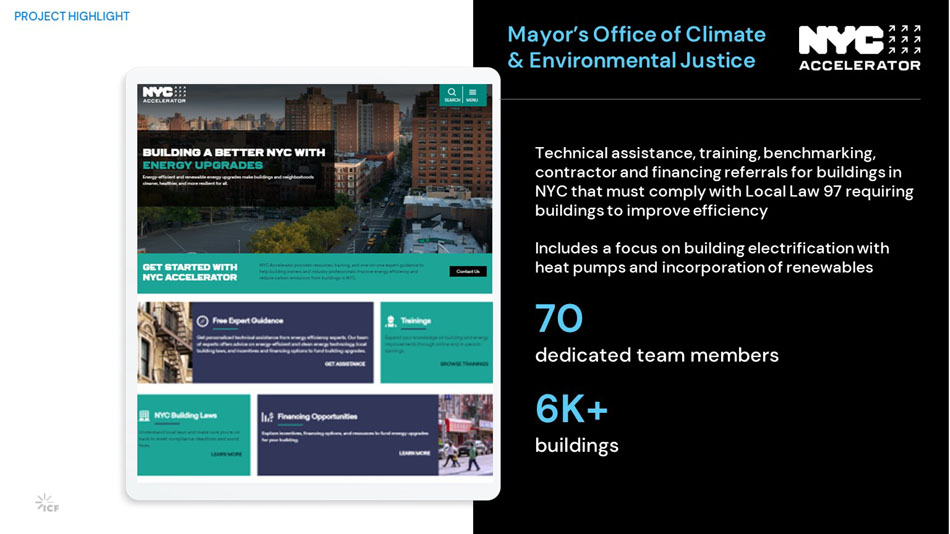Click the Browse Trainings link

pos(464,364)
